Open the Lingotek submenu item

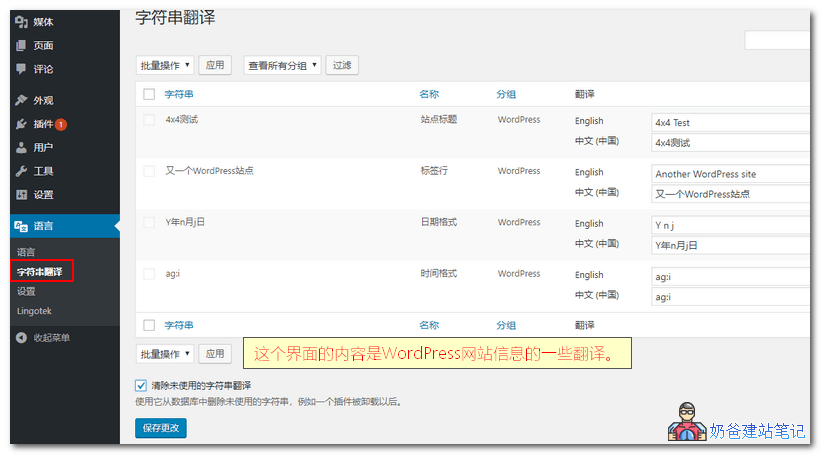[x=35, y=311]
